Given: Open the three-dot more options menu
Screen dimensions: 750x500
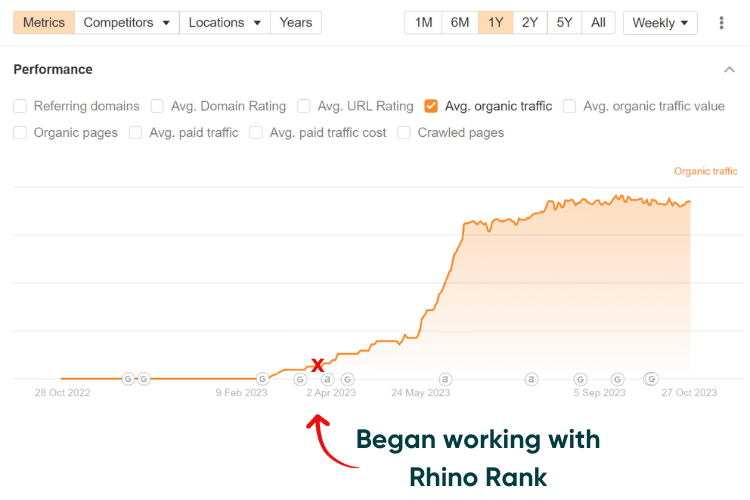Looking at the screenshot, I should tap(722, 22).
